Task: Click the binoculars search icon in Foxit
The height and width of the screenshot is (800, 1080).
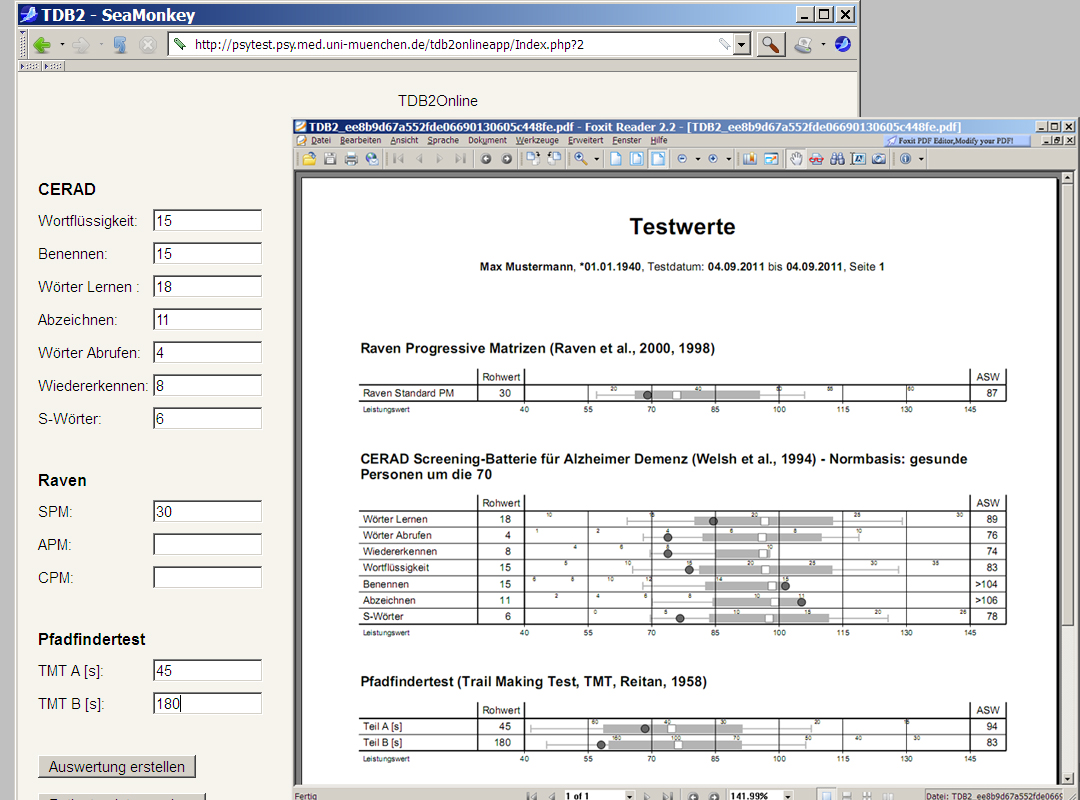Action: [x=837, y=159]
